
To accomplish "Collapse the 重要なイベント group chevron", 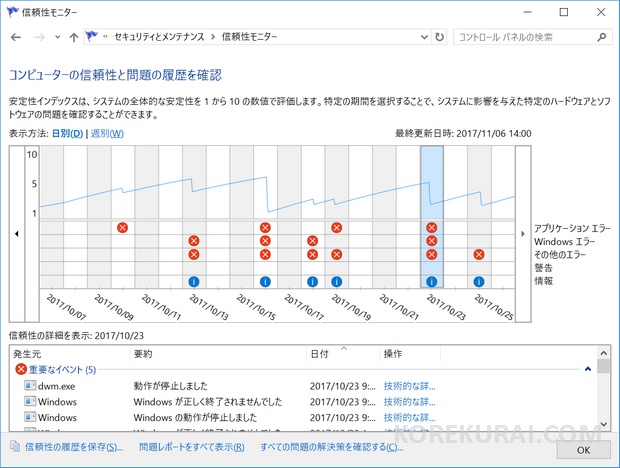I will pos(588,369).
